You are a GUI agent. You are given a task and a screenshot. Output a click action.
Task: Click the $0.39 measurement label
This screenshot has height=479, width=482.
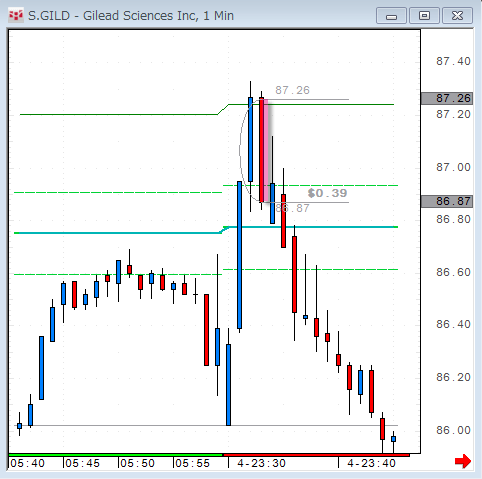[327, 193]
